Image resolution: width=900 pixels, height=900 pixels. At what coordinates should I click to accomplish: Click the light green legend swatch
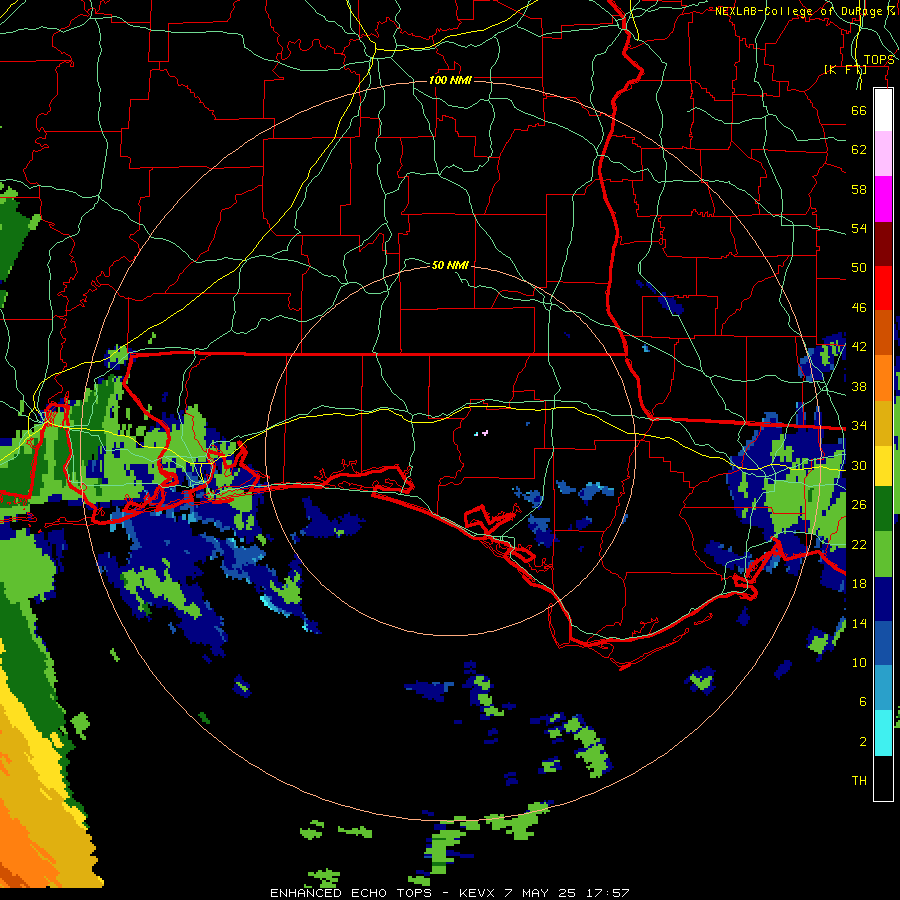tap(883, 554)
